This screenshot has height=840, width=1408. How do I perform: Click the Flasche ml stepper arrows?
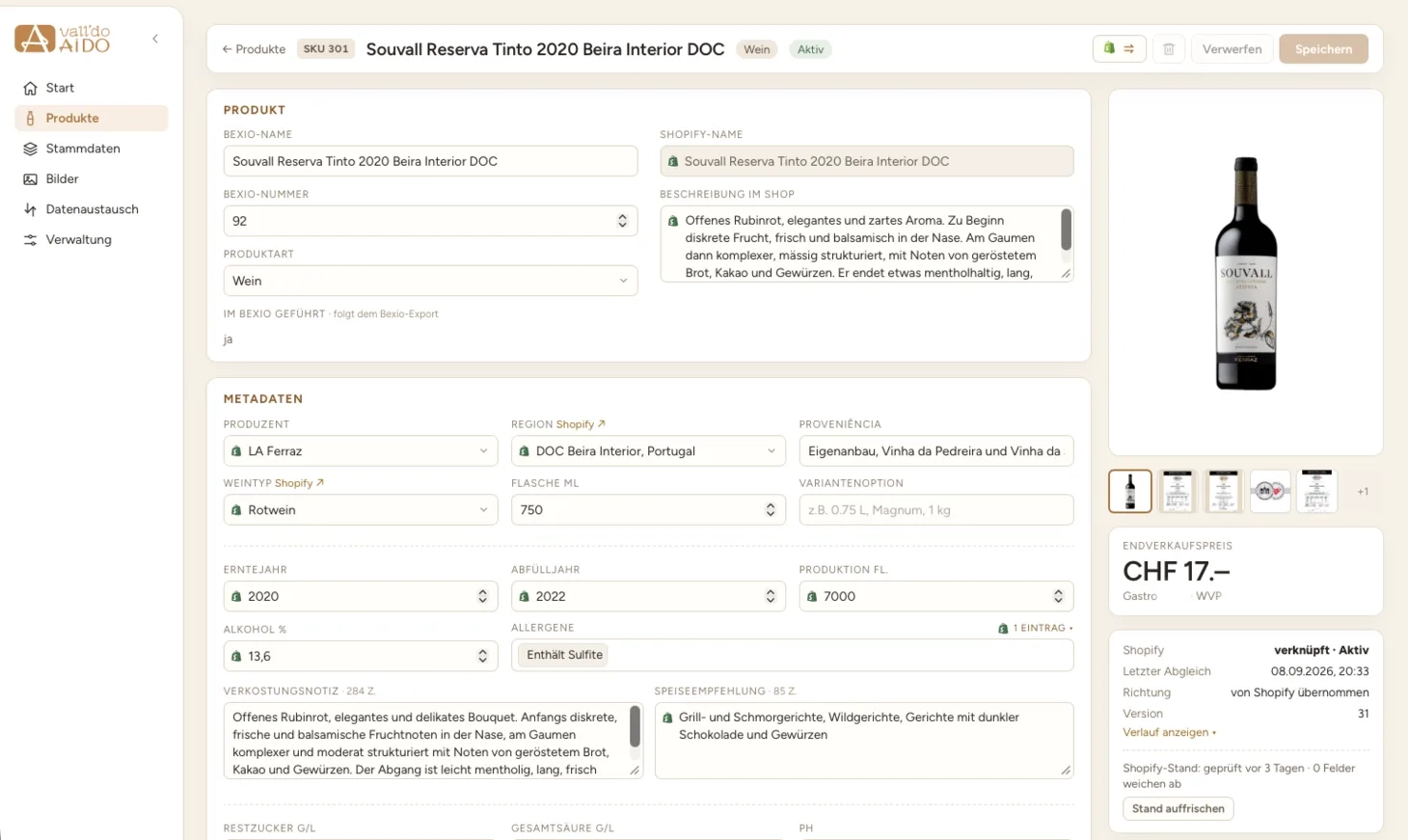coord(771,510)
